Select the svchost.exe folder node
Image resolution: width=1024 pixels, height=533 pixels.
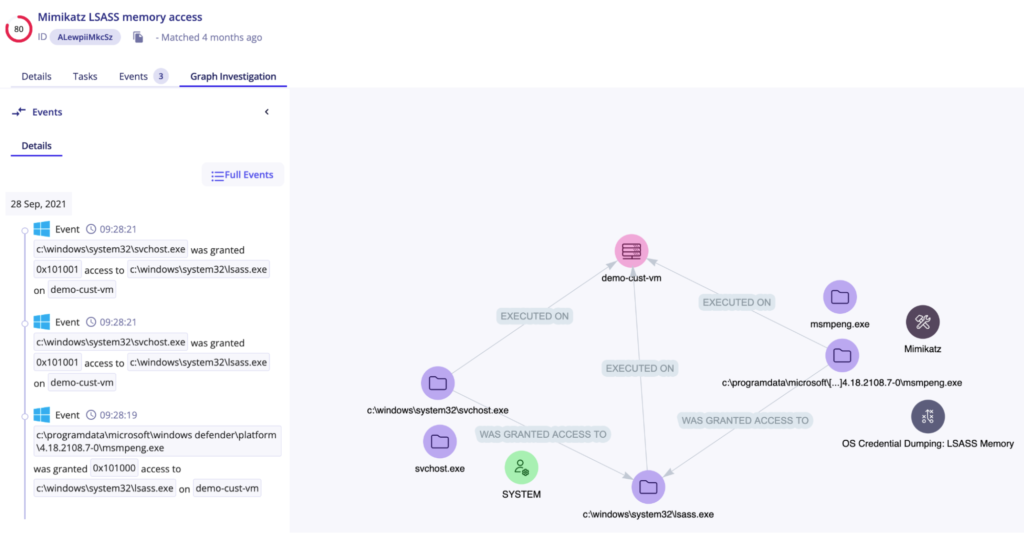440,442
